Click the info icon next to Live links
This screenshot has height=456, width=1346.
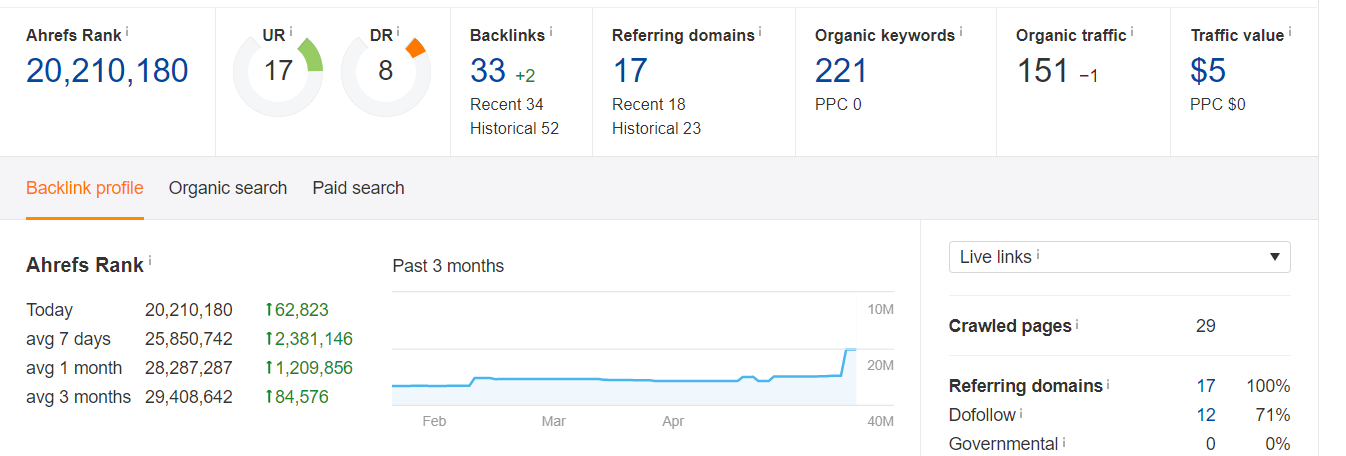(1038, 254)
